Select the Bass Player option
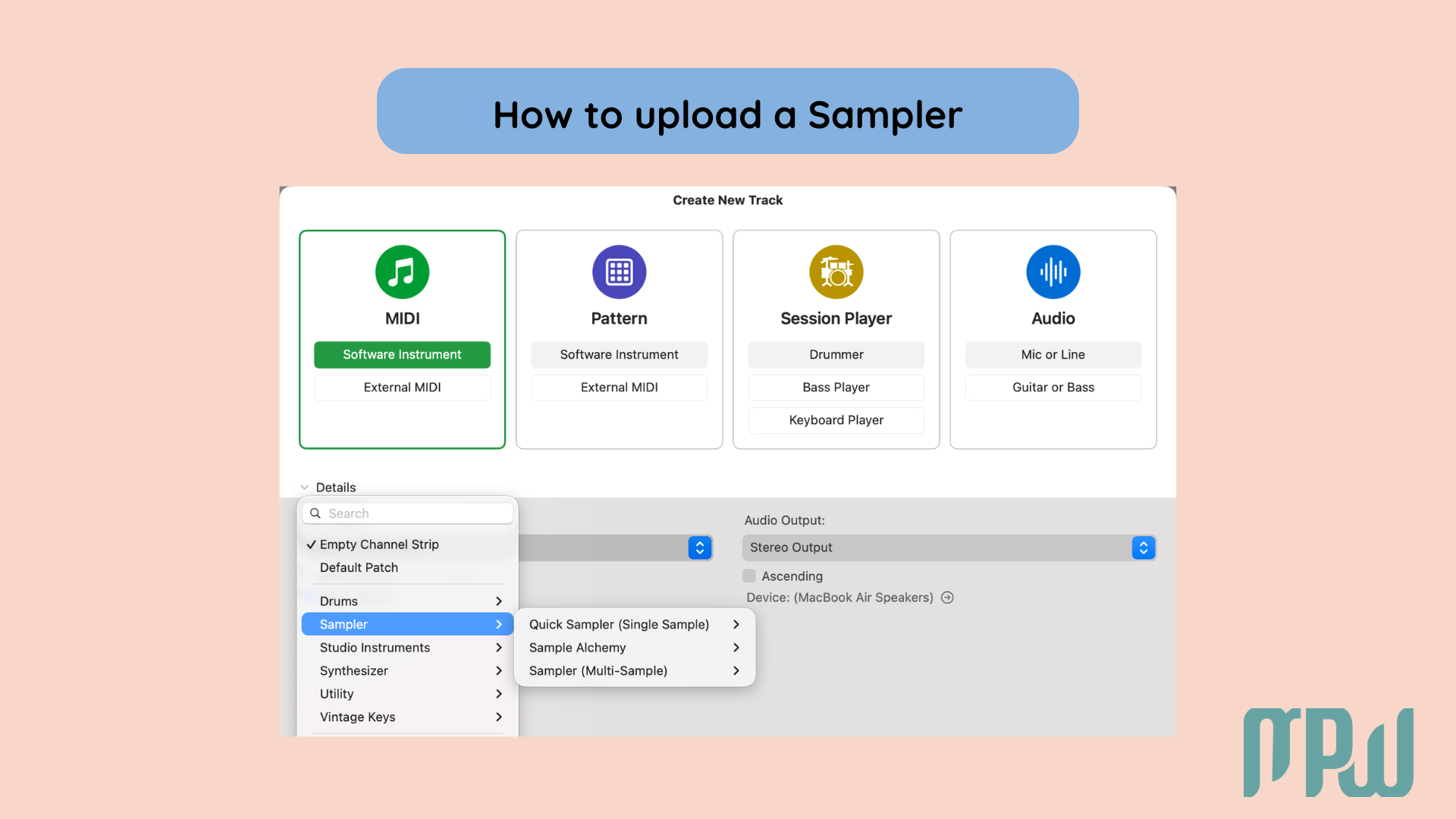This screenshot has width=1456, height=819. (836, 387)
